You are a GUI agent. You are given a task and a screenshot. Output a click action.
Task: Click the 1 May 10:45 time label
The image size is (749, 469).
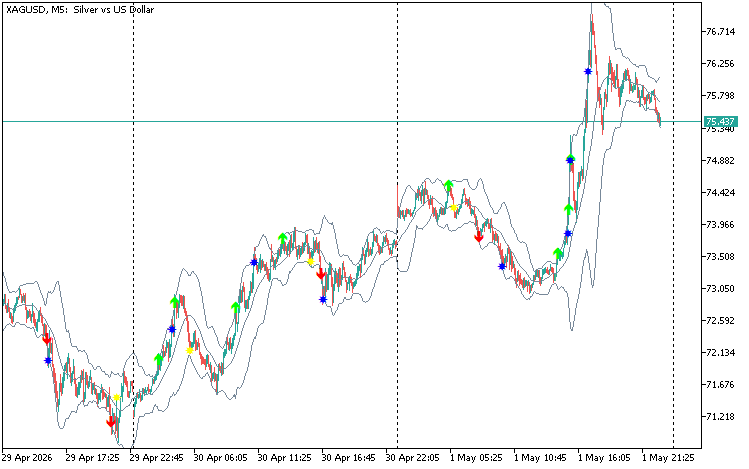tap(540, 458)
